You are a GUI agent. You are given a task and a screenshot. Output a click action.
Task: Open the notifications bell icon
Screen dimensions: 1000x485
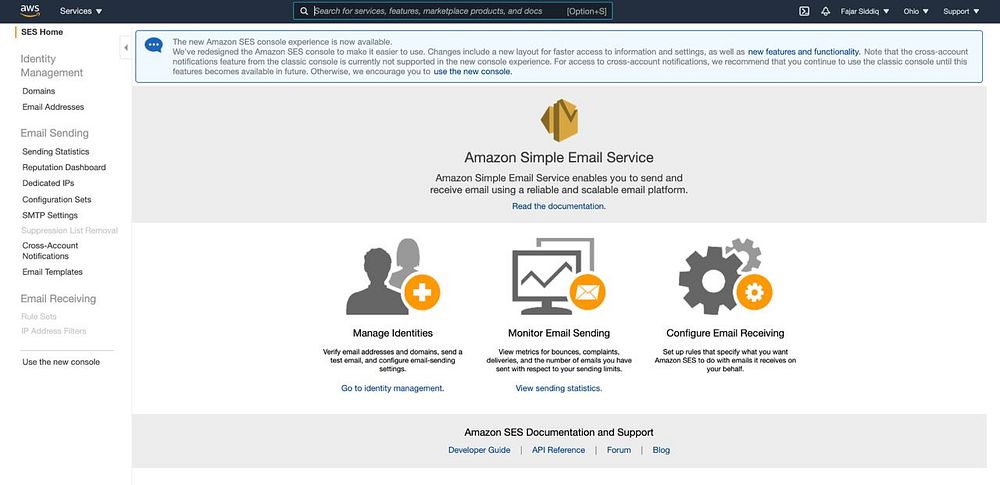(x=825, y=11)
